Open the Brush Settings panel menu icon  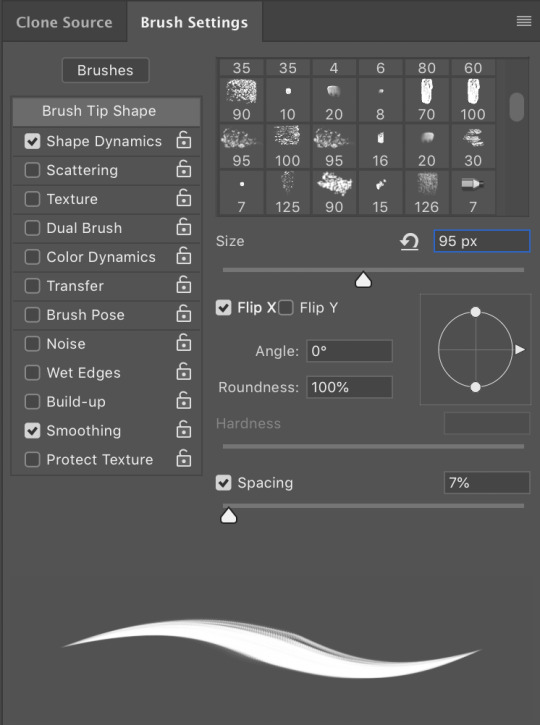click(x=523, y=21)
